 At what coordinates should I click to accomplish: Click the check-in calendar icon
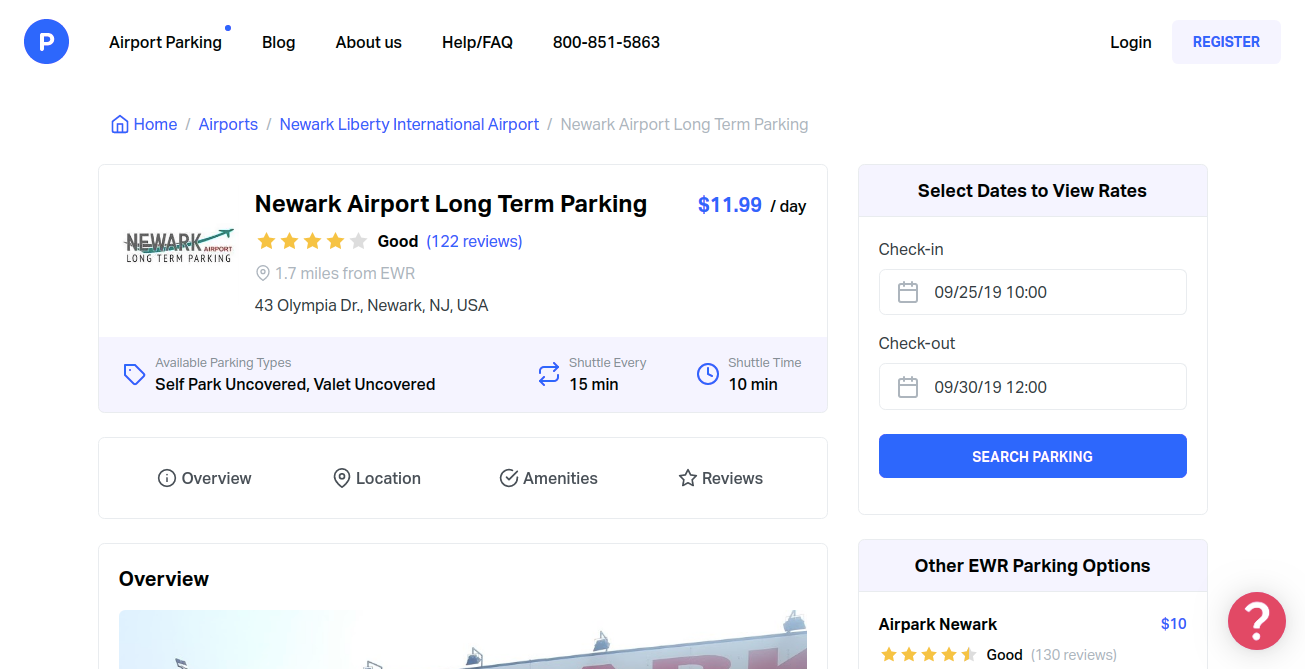pos(908,293)
